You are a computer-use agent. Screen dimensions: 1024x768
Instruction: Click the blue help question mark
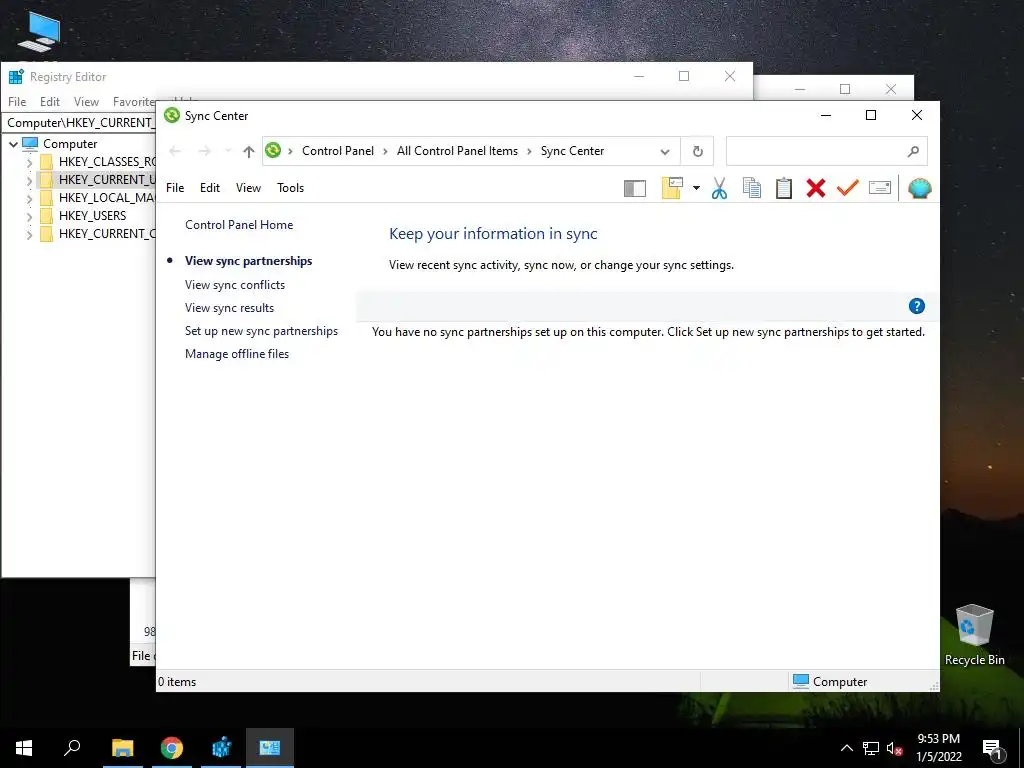point(916,306)
